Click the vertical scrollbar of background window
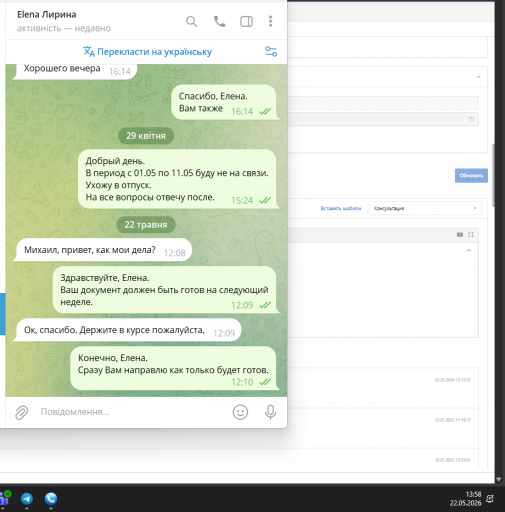Screen dimensions: 505x512 point(493,176)
